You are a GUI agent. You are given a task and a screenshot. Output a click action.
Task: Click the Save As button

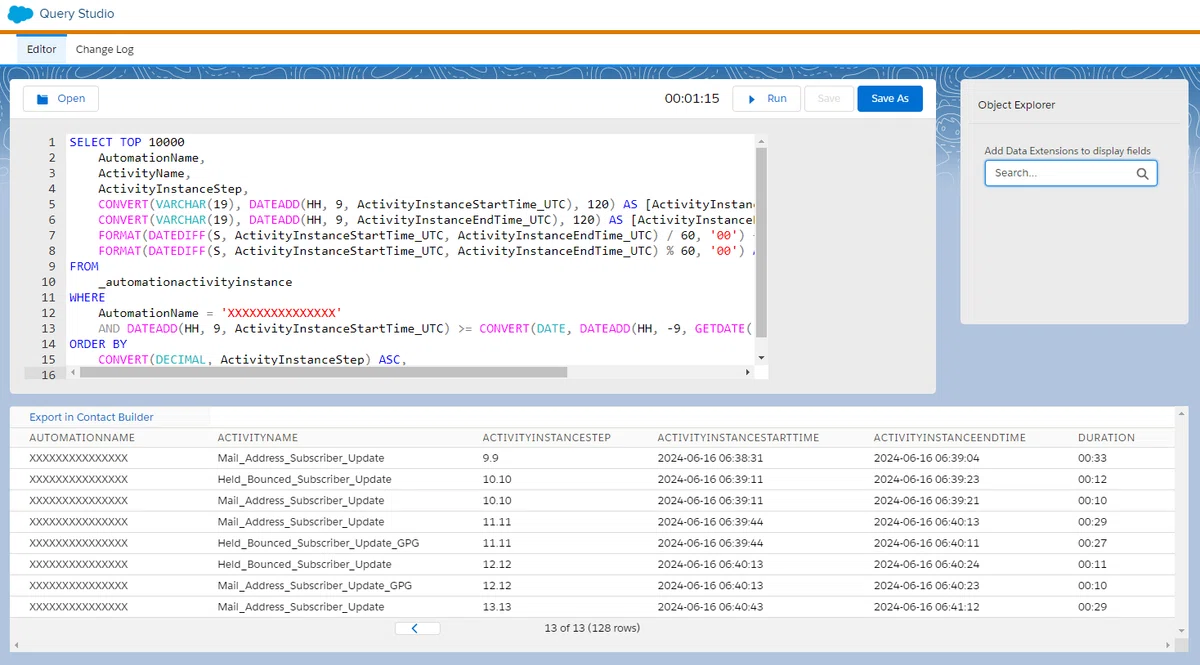pos(890,99)
